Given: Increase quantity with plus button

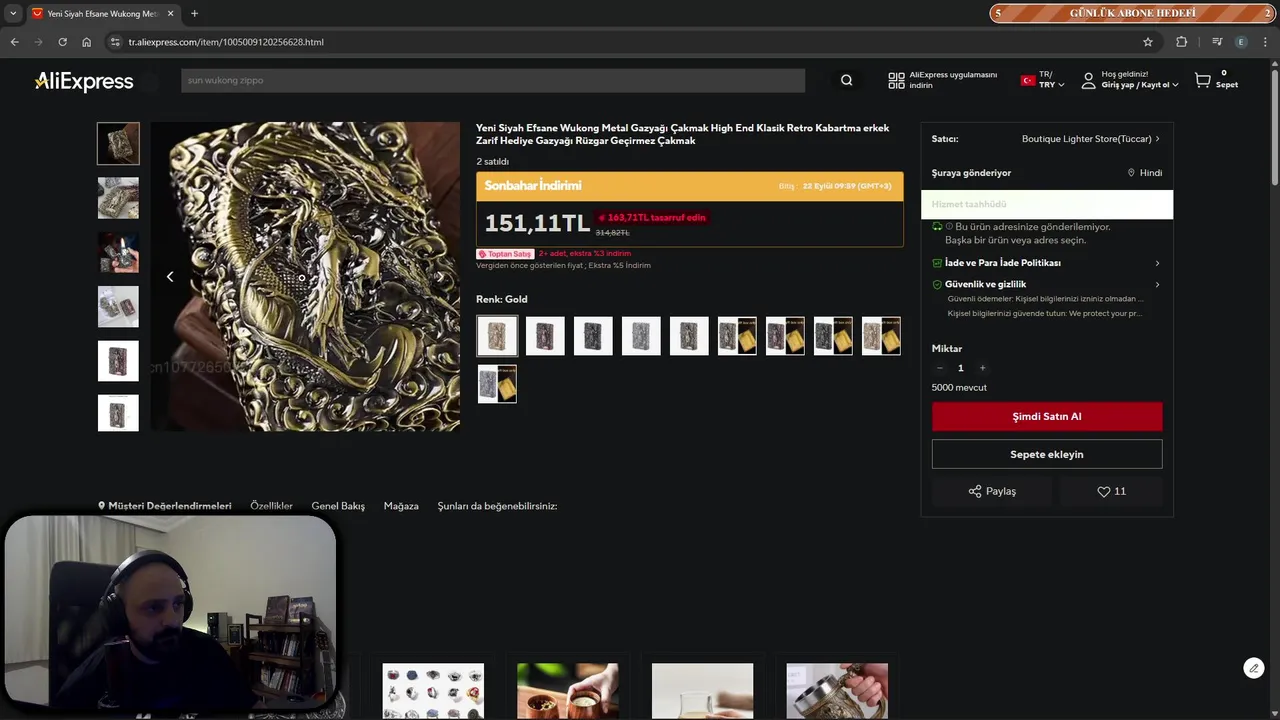Looking at the screenshot, I should (982, 368).
